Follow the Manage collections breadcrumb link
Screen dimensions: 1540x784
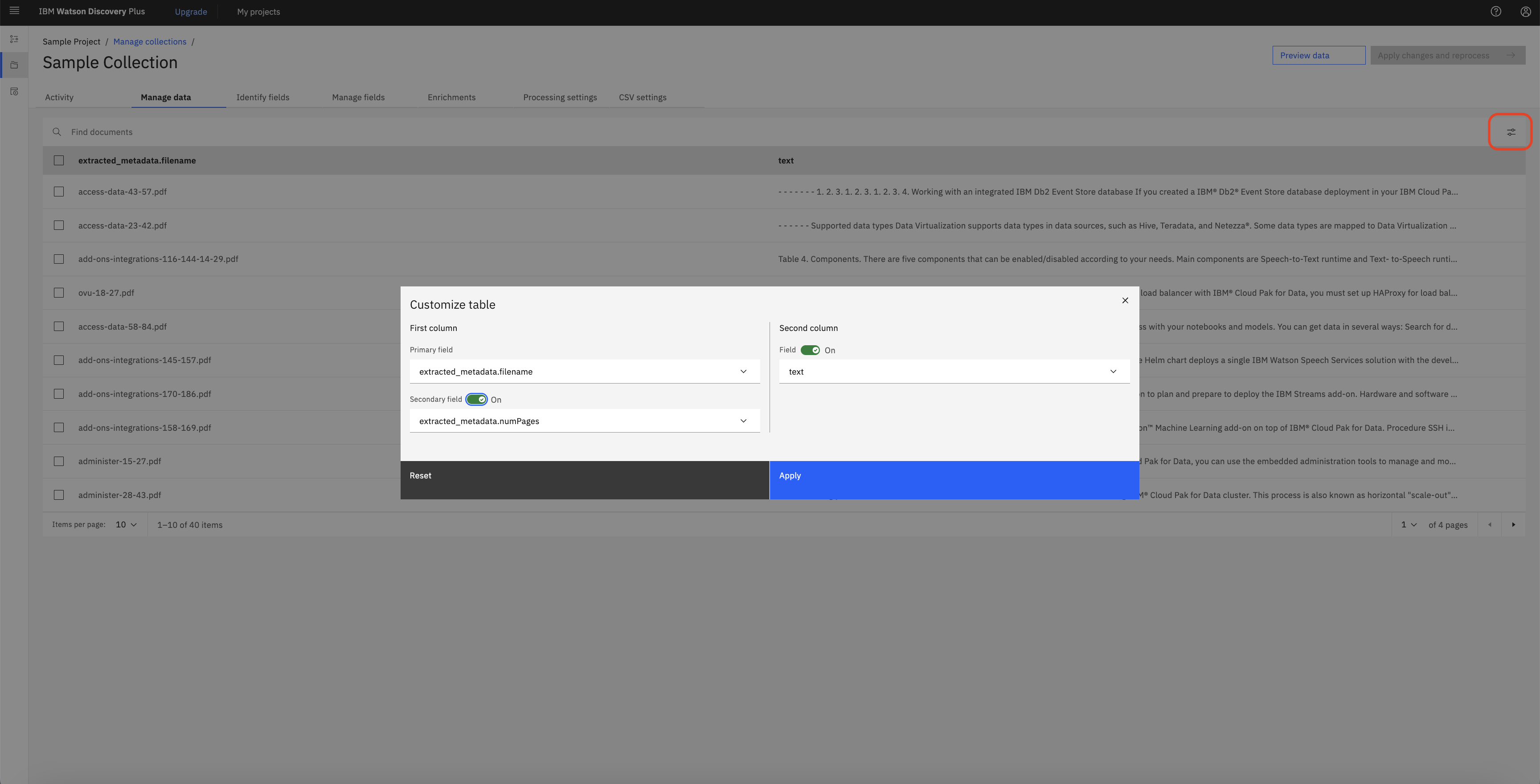pyautogui.click(x=150, y=42)
